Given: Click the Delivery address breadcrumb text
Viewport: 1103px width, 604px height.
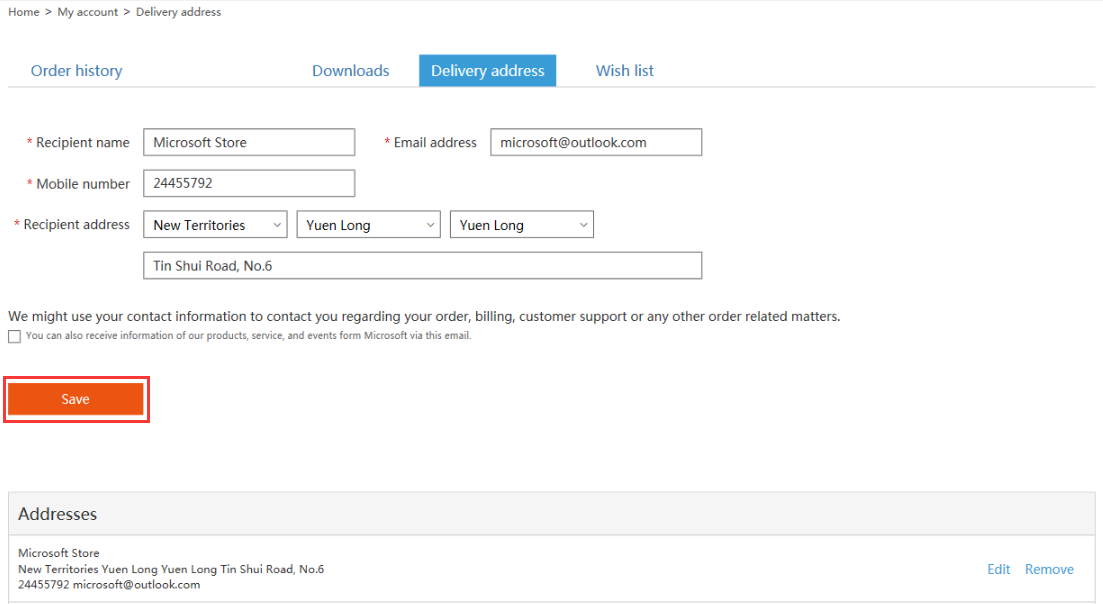Looking at the screenshot, I should click(x=178, y=12).
